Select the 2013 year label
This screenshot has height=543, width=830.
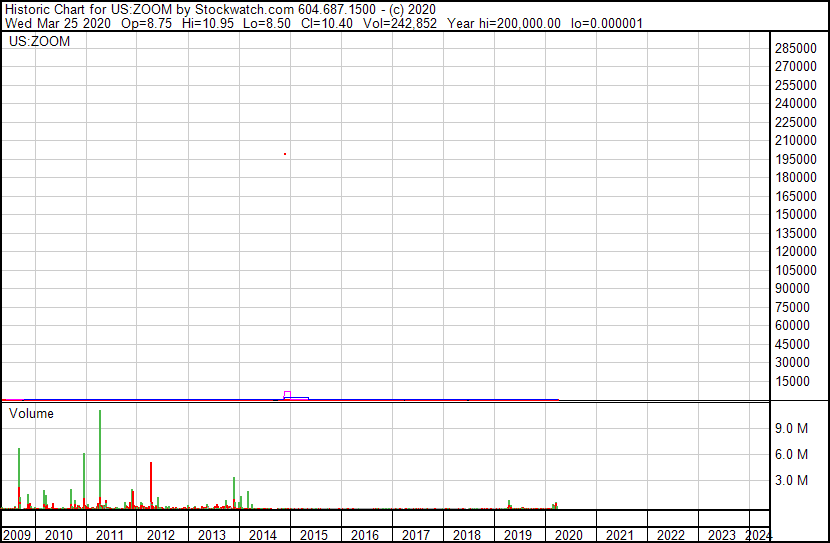(212, 535)
